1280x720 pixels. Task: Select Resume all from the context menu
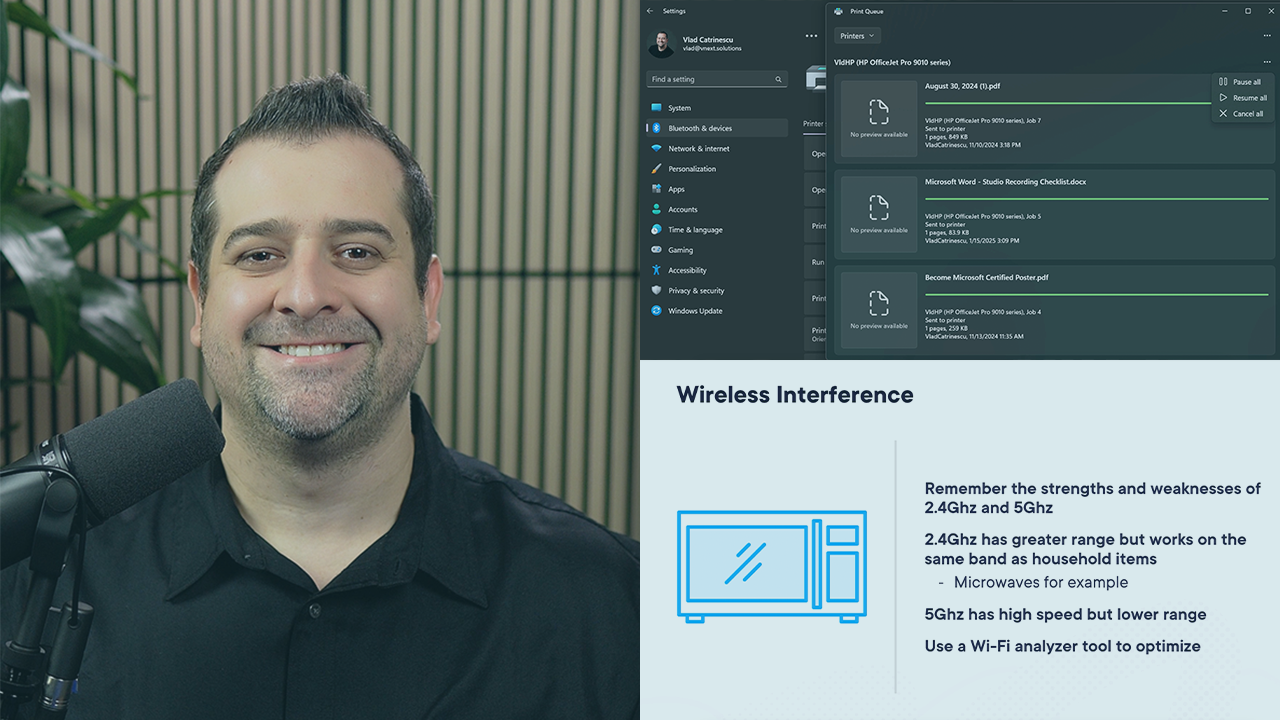1249,98
